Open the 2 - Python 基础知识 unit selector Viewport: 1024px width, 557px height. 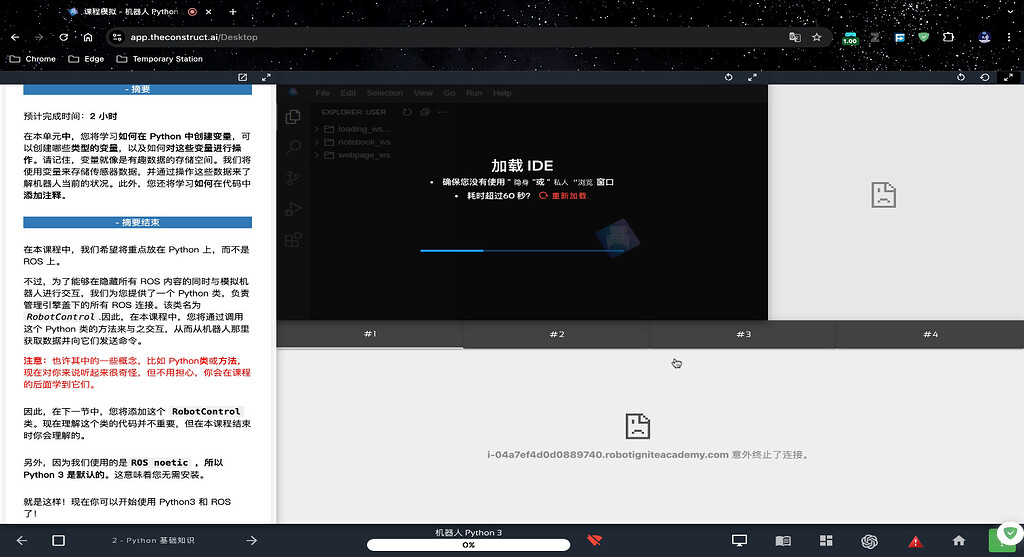point(153,540)
